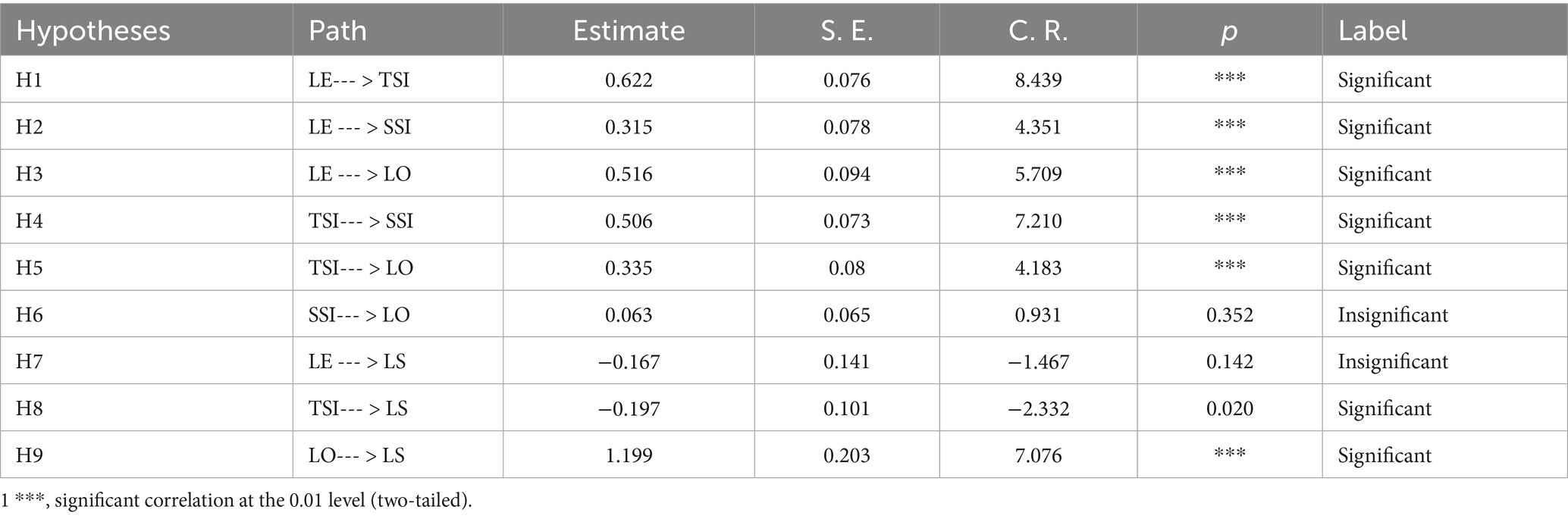Click the 1.199 estimate value
1568x519 pixels.
[629, 455]
